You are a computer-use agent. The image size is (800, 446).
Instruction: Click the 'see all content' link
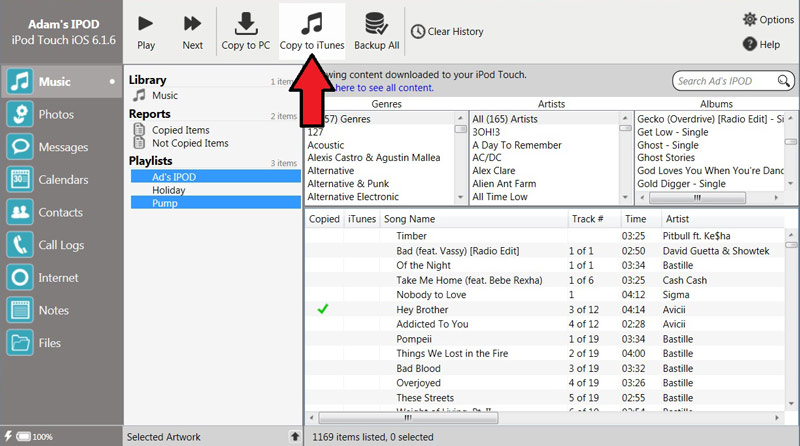coord(383,88)
